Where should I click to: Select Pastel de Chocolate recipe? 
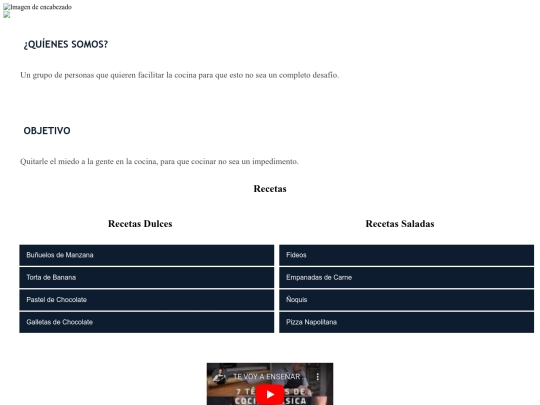147,300
